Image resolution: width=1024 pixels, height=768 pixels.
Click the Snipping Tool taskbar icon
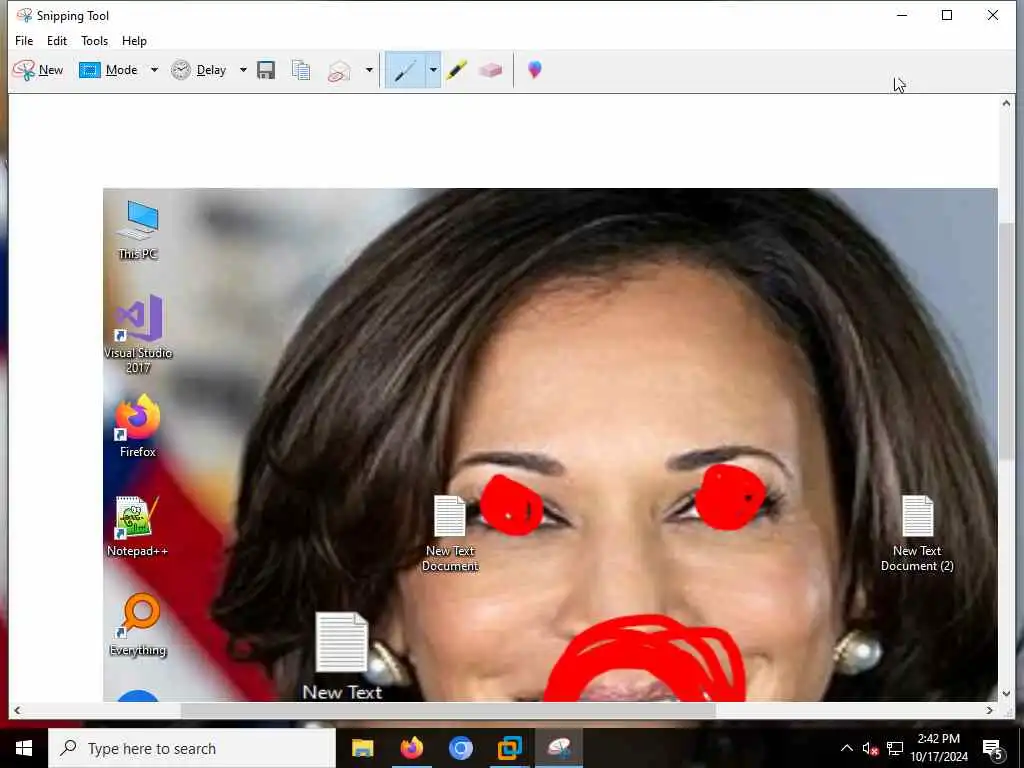pyautogui.click(x=559, y=748)
